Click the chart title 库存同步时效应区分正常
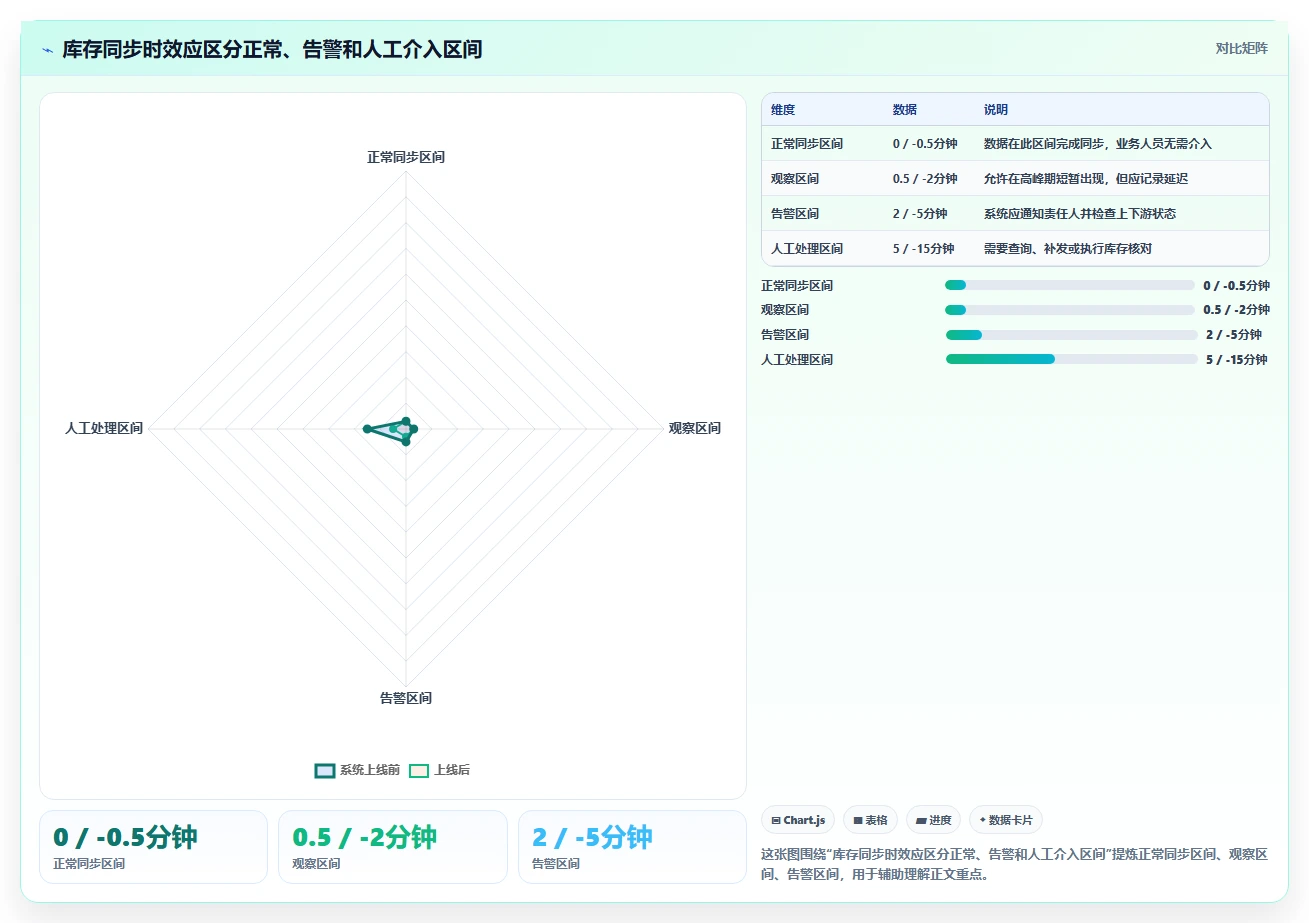This screenshot has height=923, width=1309. 272,50
